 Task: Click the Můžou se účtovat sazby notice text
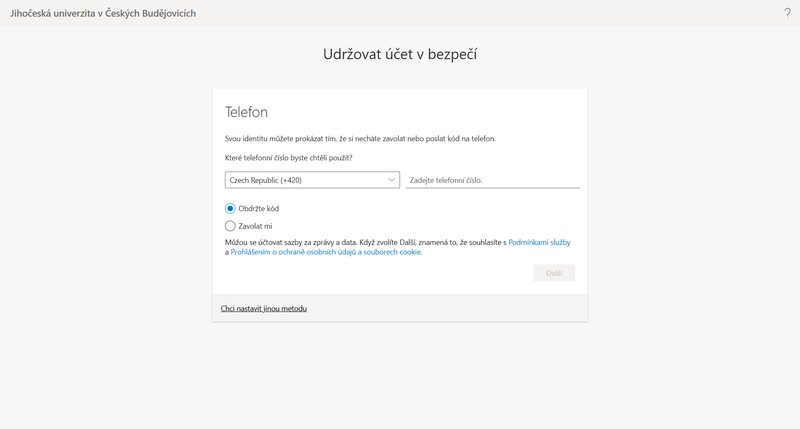(x=365, y=242)
